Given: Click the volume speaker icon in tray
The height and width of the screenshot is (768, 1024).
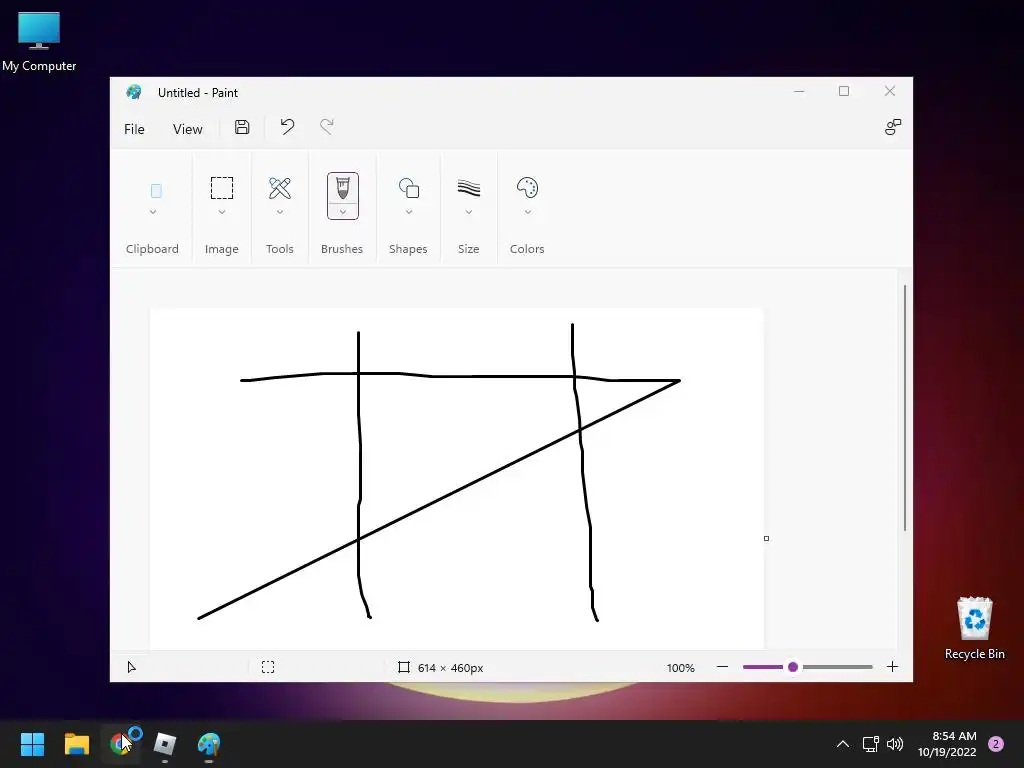Looking at the screenshot, I should (x=895, y=744).
